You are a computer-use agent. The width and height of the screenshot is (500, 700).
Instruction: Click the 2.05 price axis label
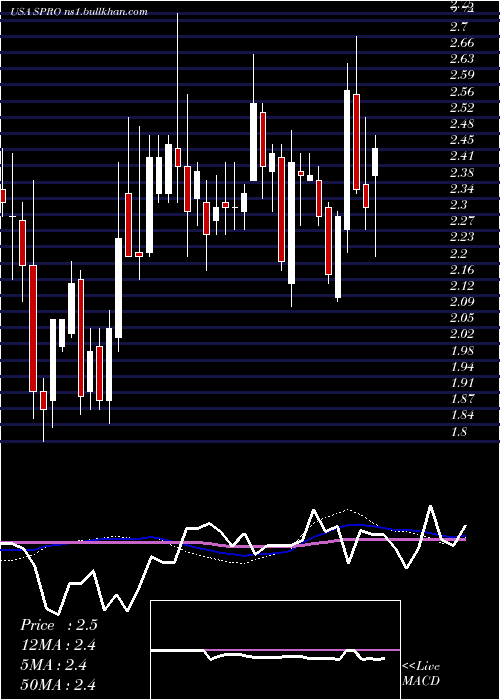click(462, 318)
